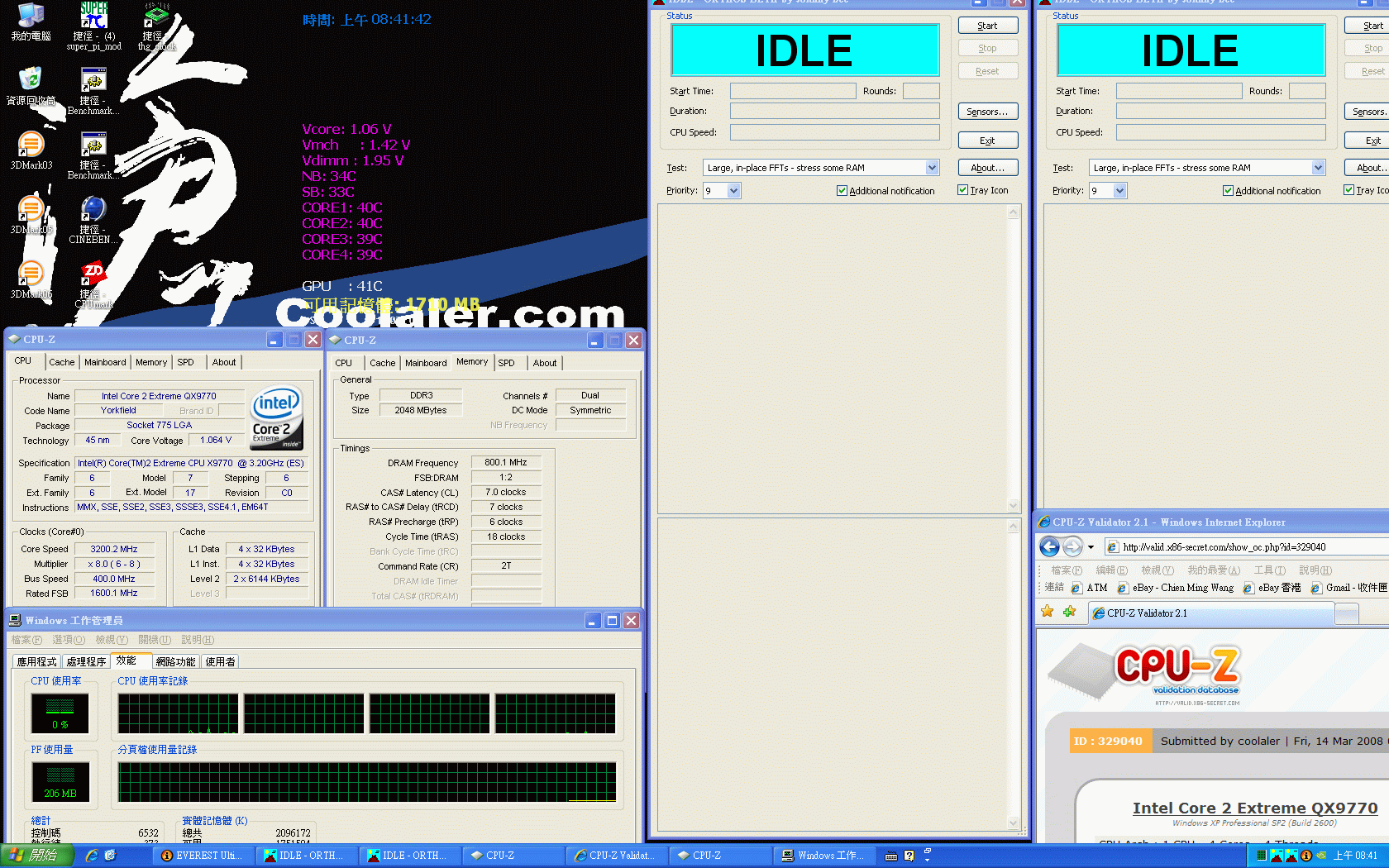Click the Windows 開始 Start button
This screenshot has width=1389, height=868.
pos(37,856)
